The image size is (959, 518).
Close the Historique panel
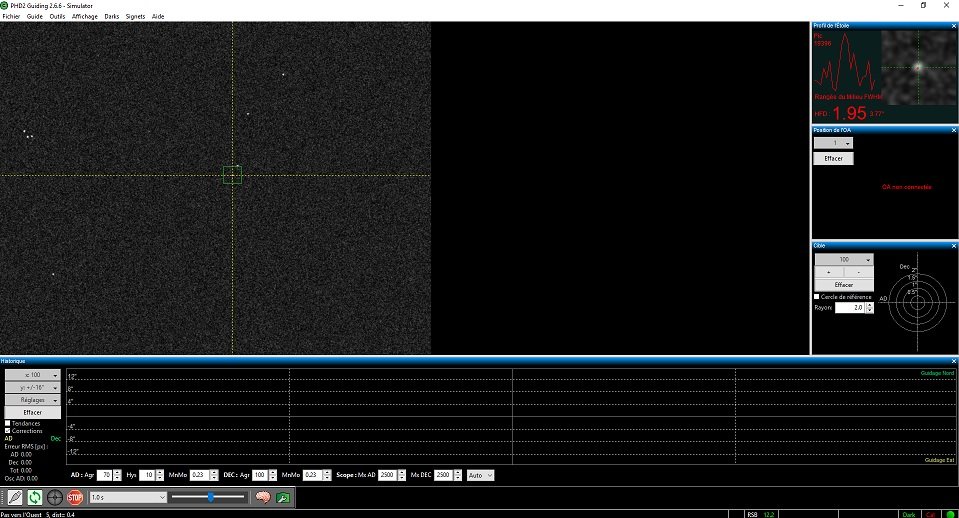953,361
